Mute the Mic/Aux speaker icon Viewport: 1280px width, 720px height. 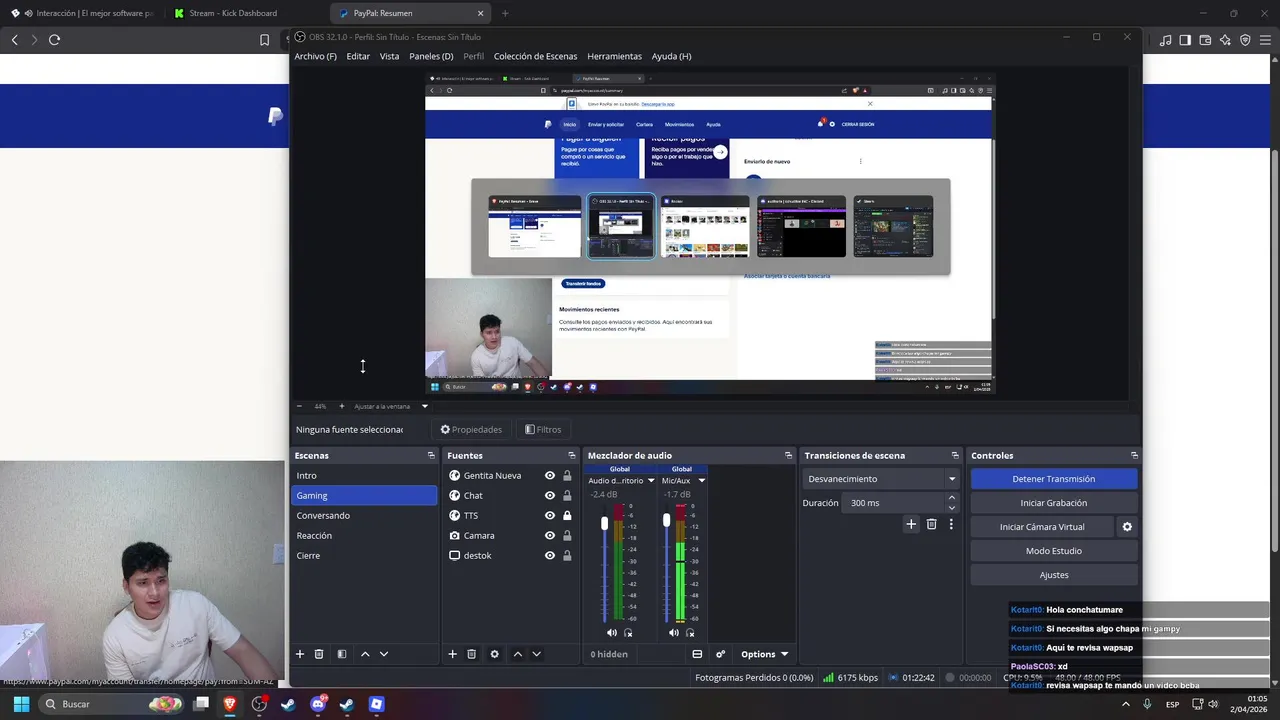(674, 632)
